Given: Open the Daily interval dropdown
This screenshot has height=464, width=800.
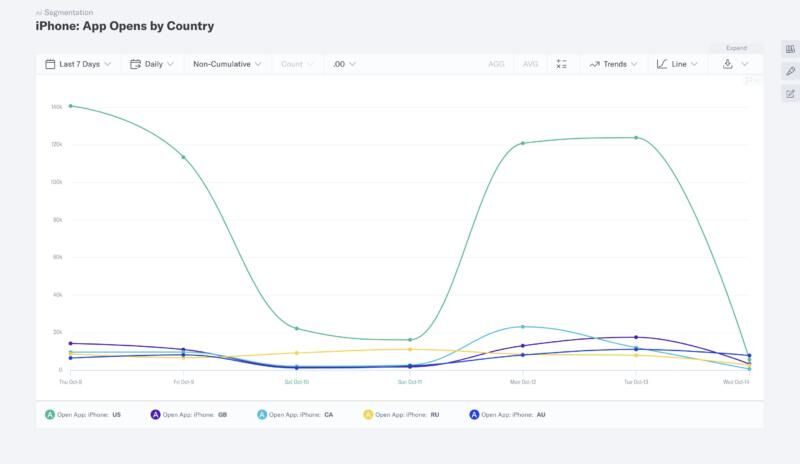Looking at the screenshot, I should click(x=152, y=64).
